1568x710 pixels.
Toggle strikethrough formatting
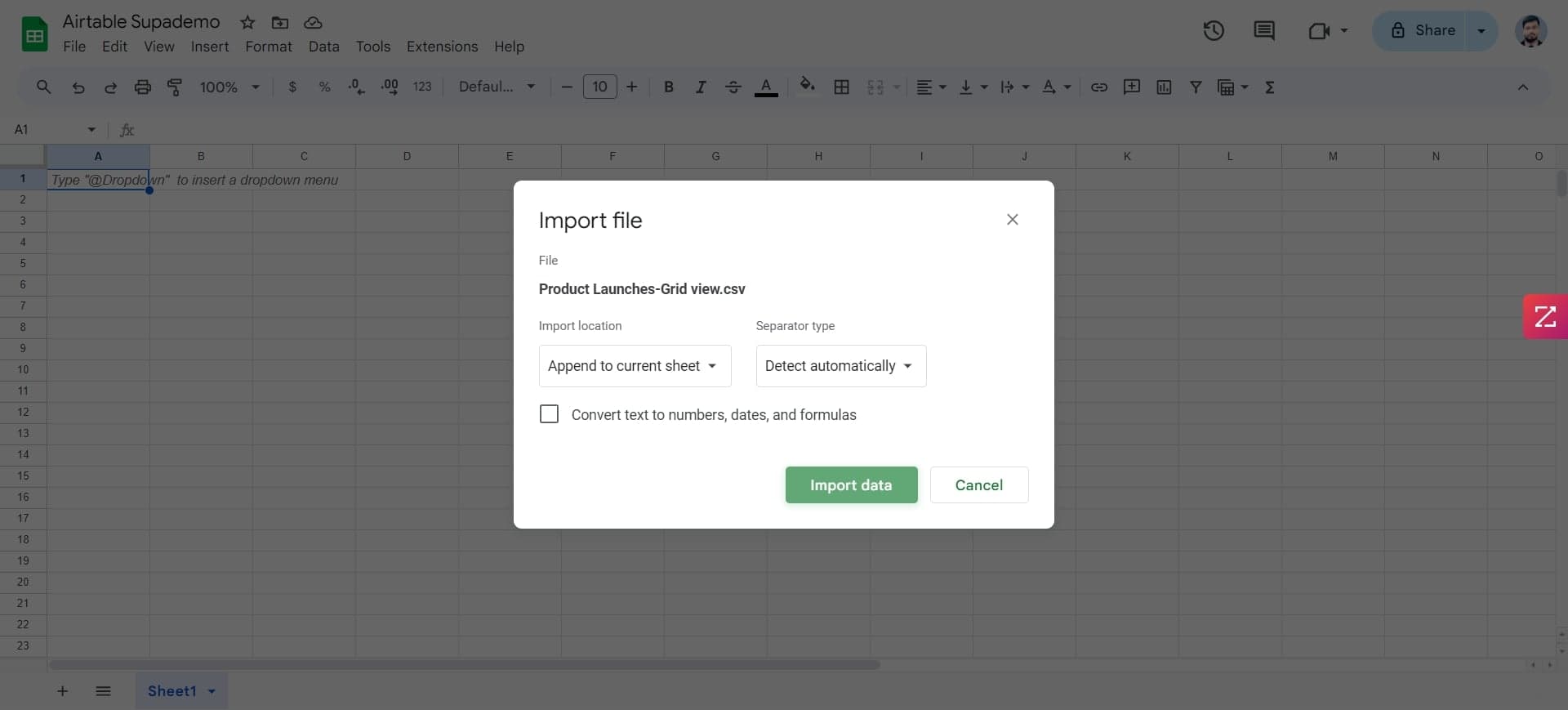point(733,87)
